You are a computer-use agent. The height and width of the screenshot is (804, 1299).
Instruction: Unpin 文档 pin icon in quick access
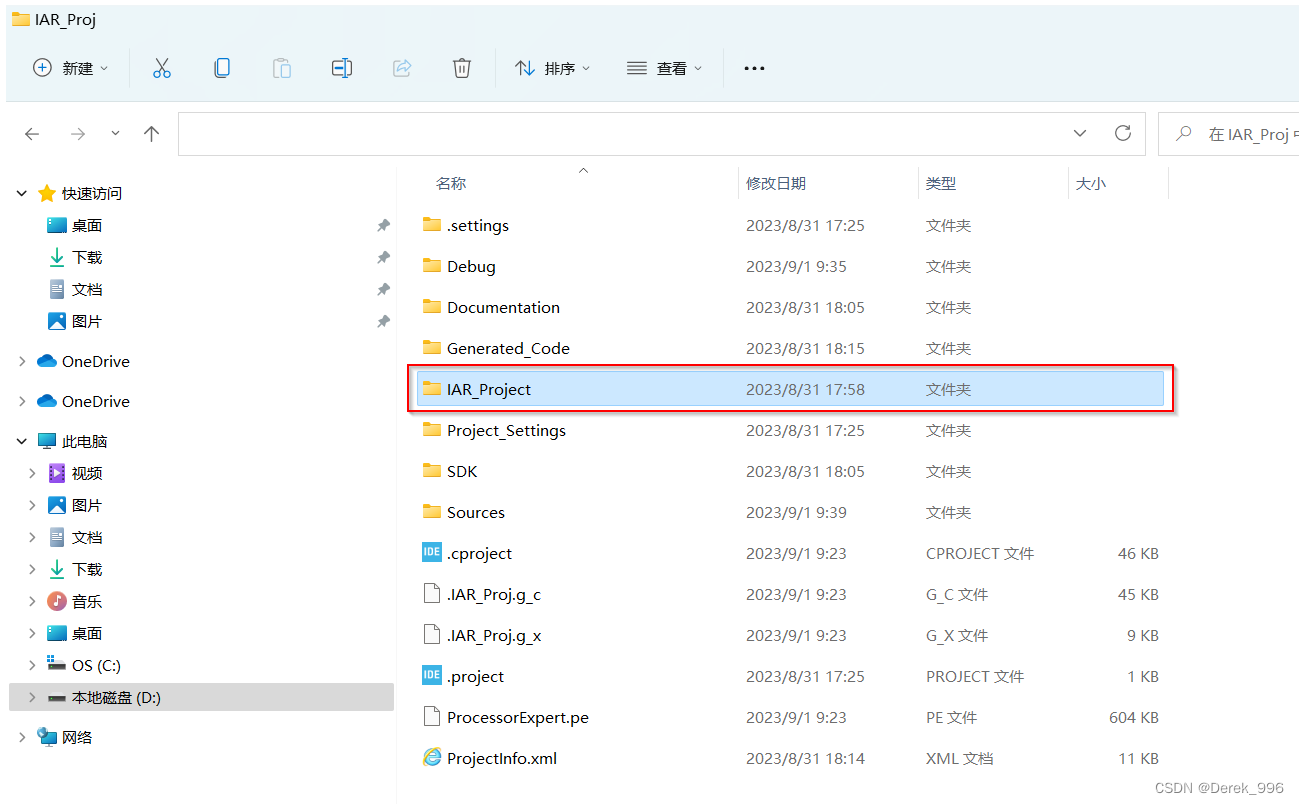383,290
